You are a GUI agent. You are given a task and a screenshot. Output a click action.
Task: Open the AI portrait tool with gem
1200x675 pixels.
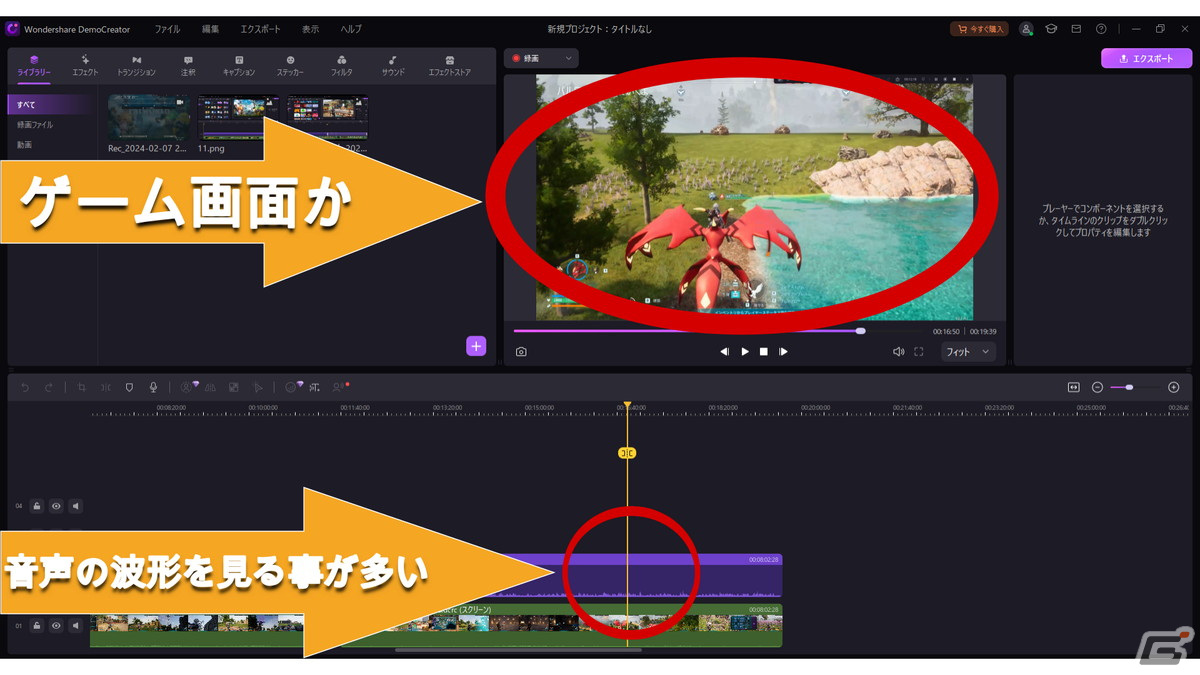click(189, 387)
